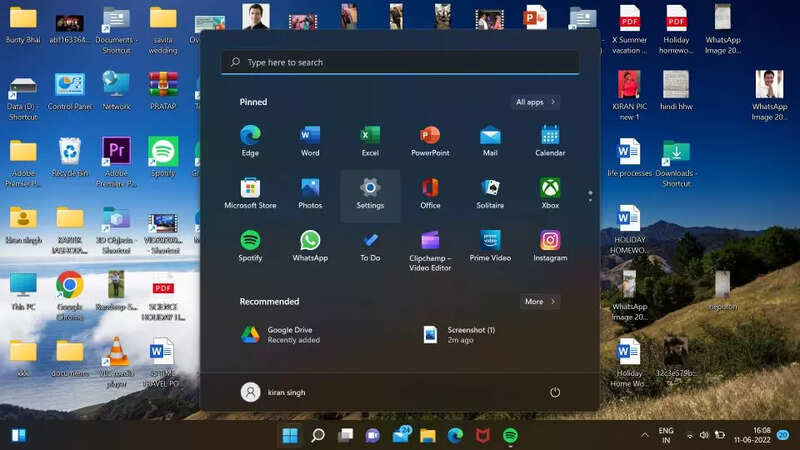The image size is (800, 450).
Task: Click the Start menu search box
Action: click(x=401, y=62)
